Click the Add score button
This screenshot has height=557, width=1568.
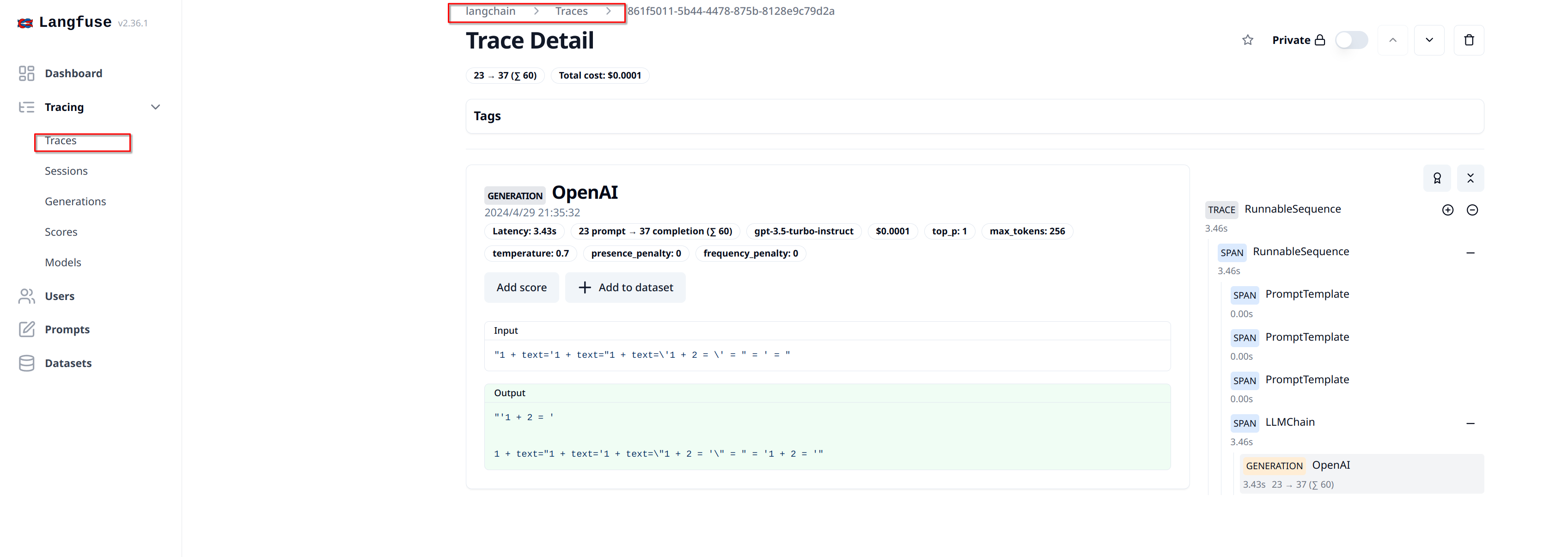(521, 288)
